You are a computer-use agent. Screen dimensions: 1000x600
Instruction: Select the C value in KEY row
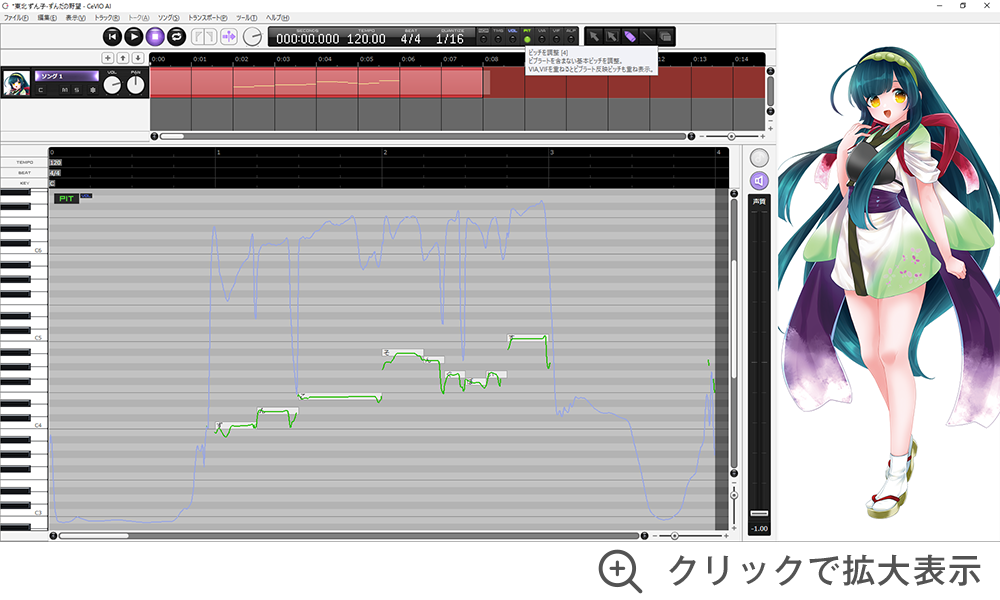(52, 183)
